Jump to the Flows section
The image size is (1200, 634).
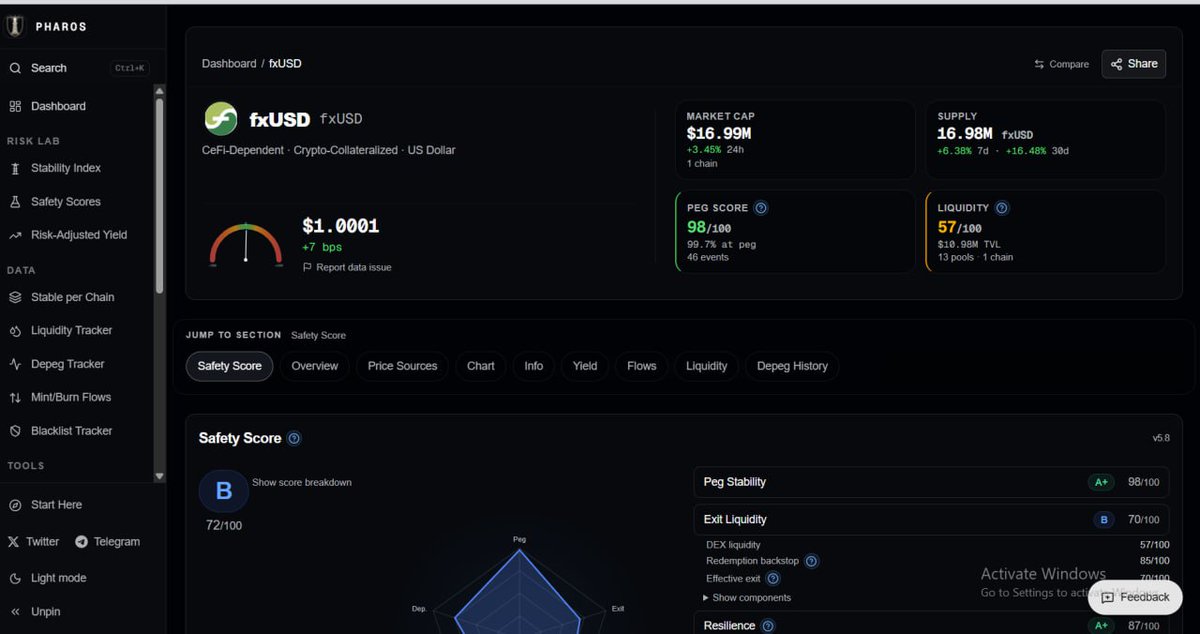(x=642, y=366)
